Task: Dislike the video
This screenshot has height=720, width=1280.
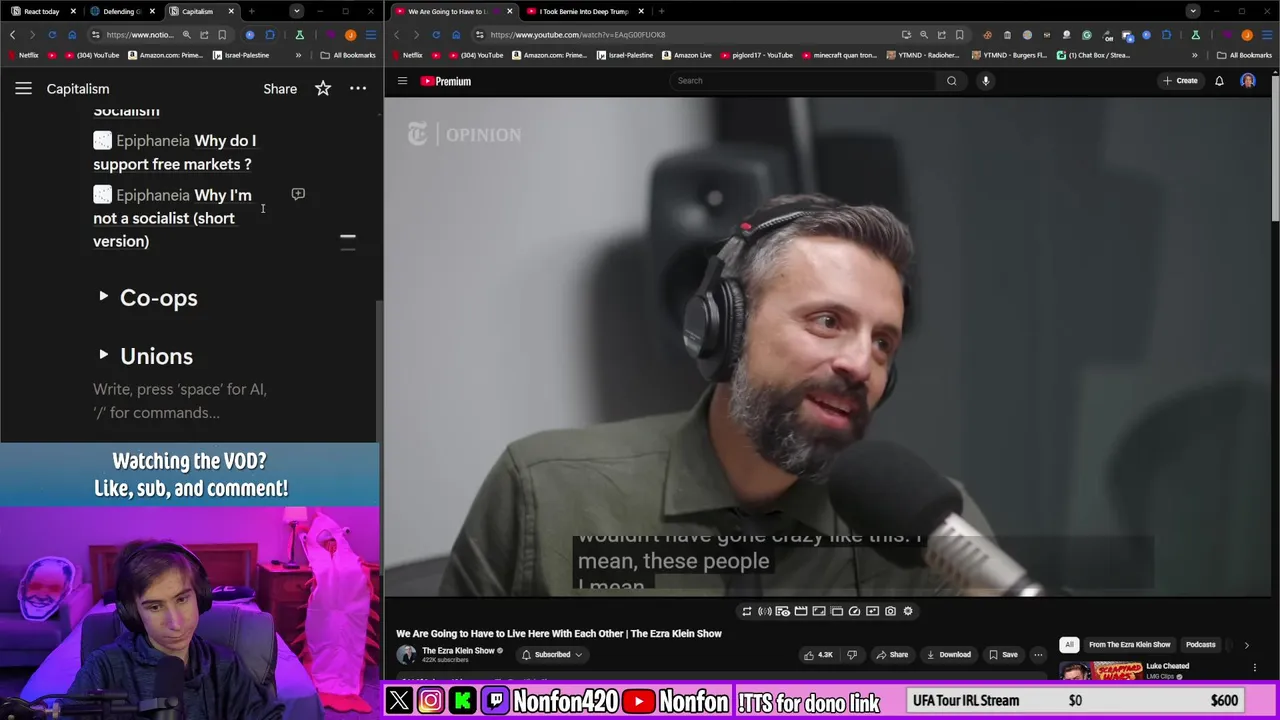Action: (852, 655)
